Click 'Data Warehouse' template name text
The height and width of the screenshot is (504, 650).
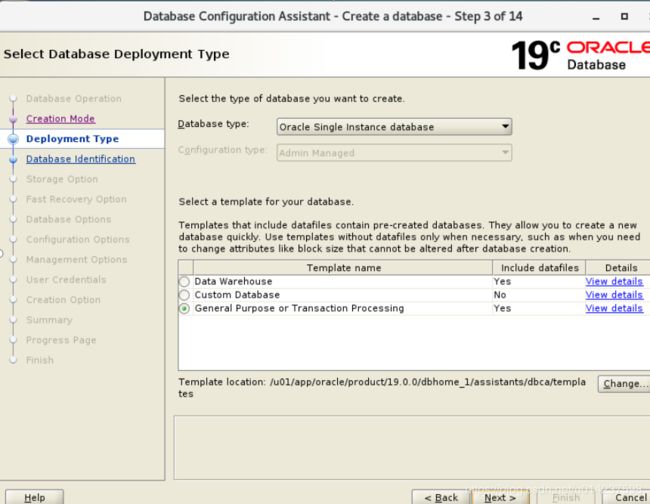[233, 281]
